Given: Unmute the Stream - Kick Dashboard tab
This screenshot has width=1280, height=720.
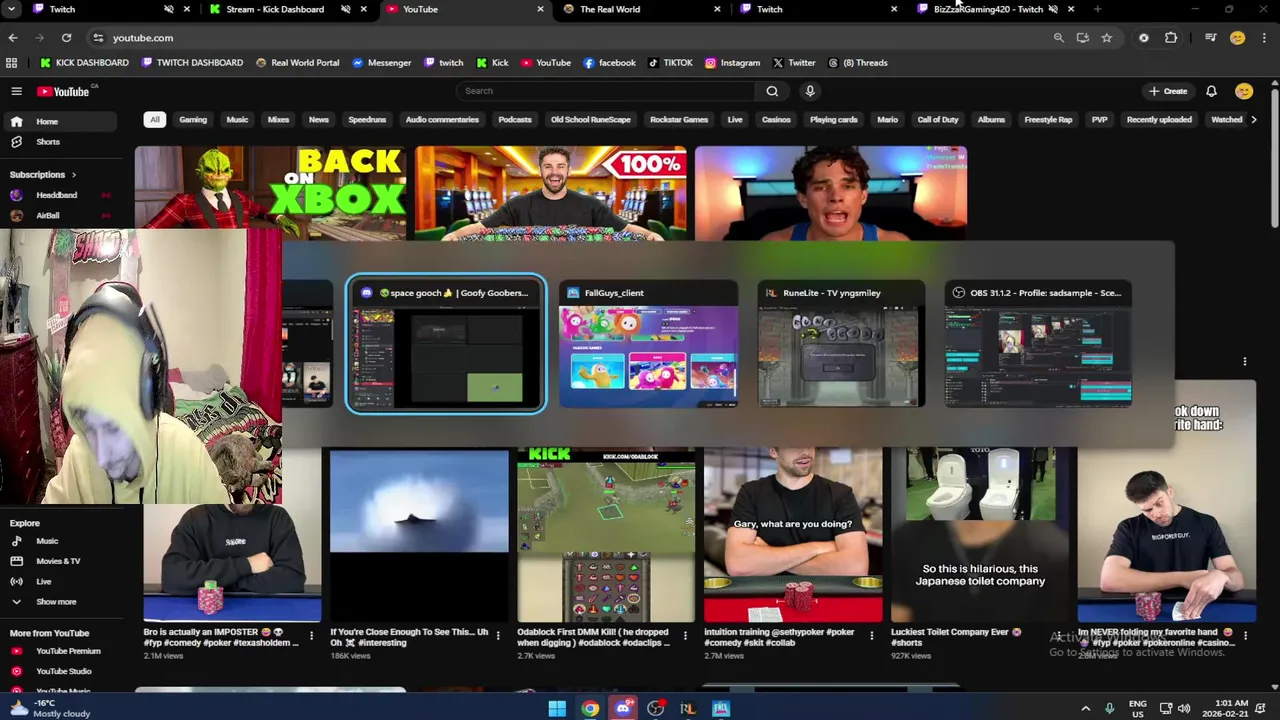Looking at the screenshot, I should click(x=346, y=9).
